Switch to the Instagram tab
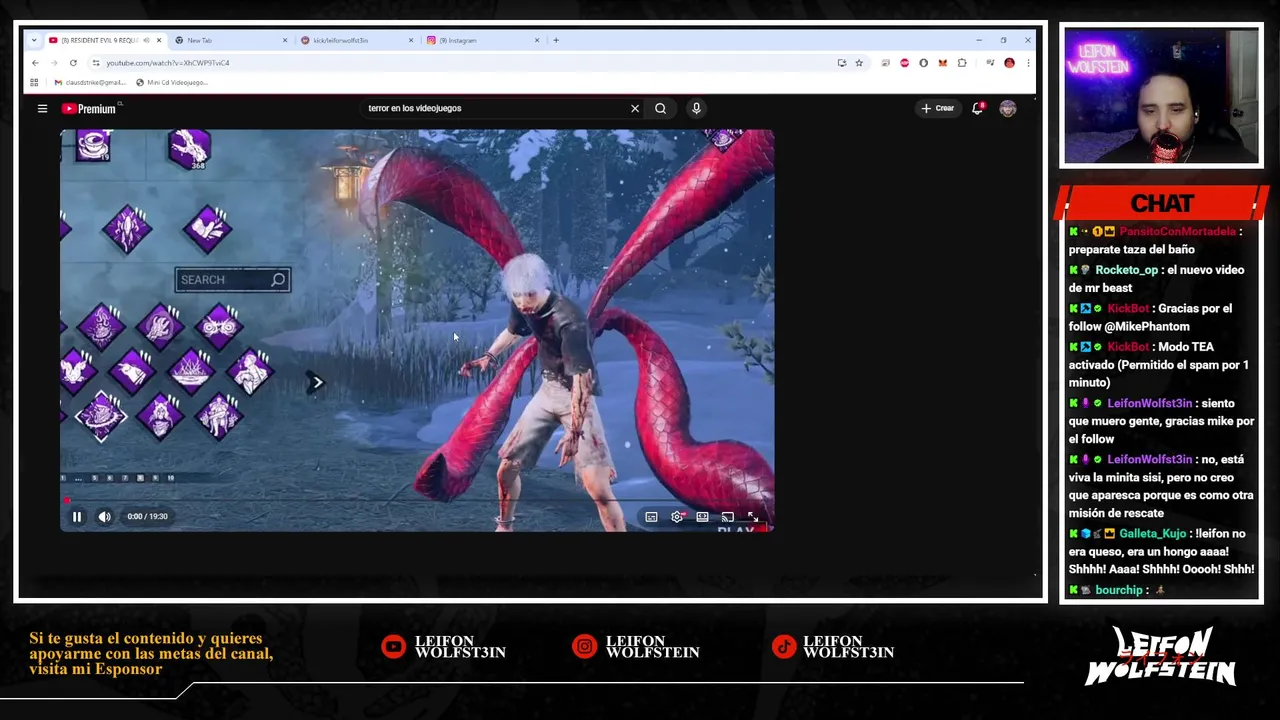This screenshot has width=1280, height=720. coord(482,40)
